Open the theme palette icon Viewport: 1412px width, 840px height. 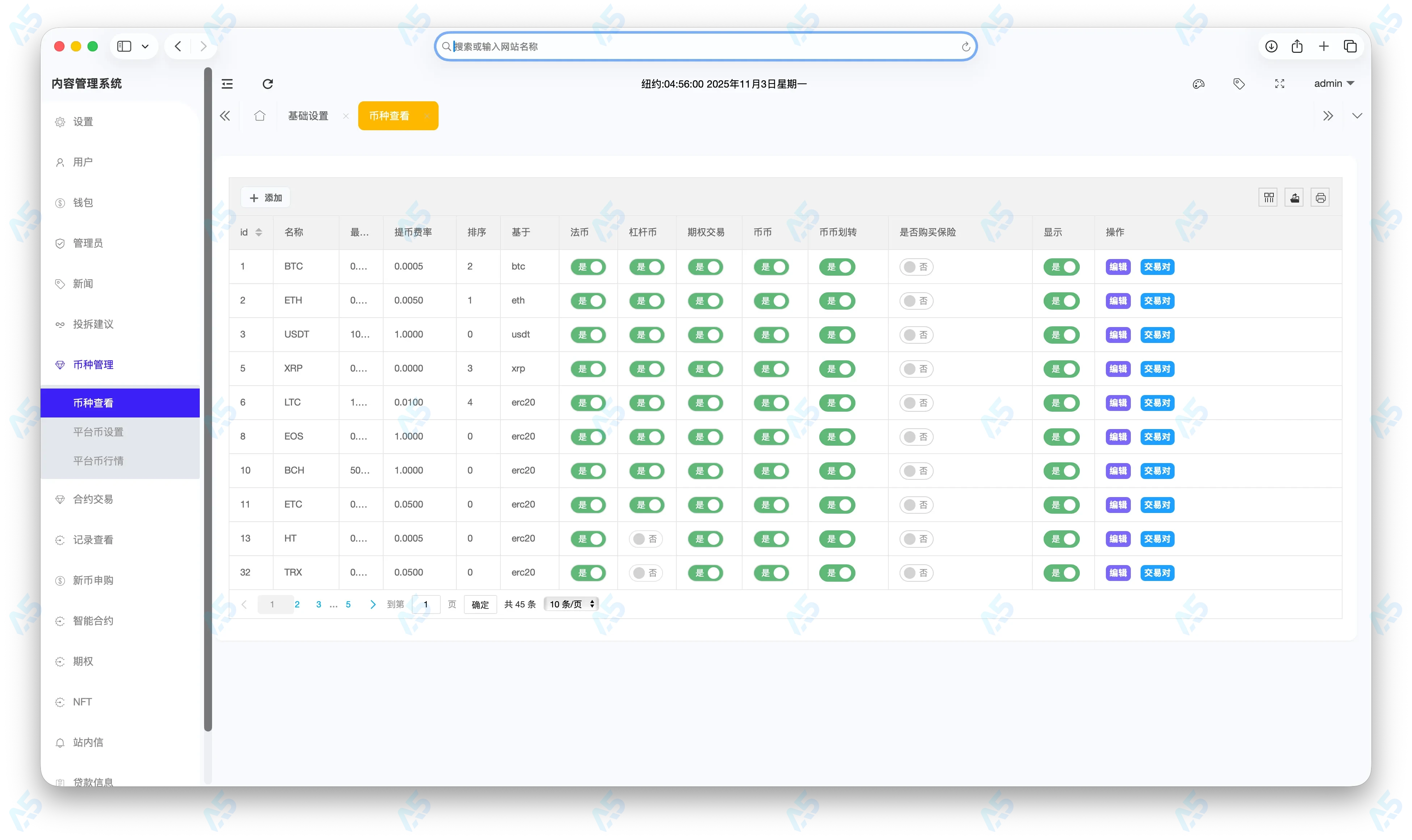(1198, 84)
